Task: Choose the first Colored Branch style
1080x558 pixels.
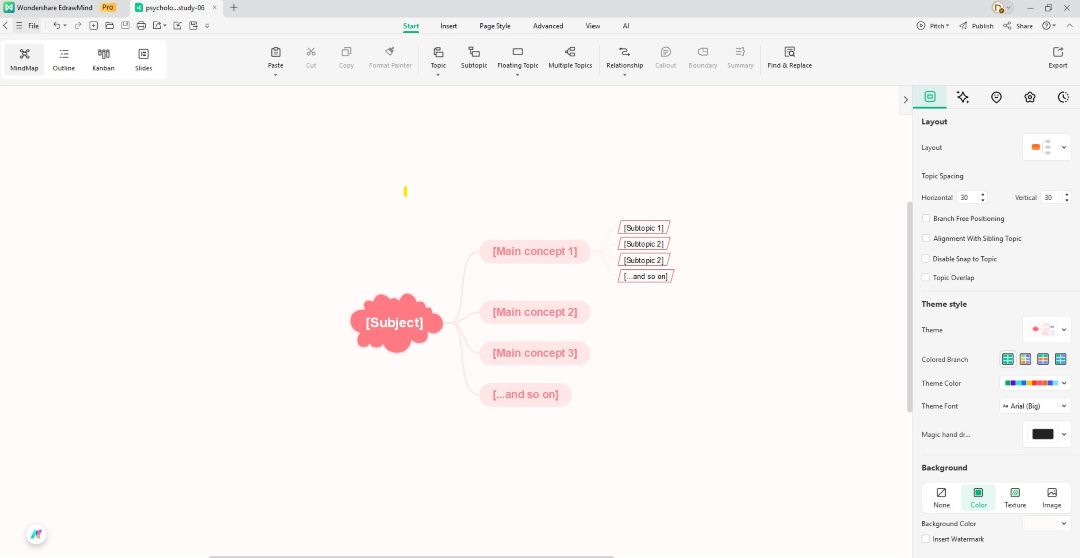Action: click(x=1008, y=359)
